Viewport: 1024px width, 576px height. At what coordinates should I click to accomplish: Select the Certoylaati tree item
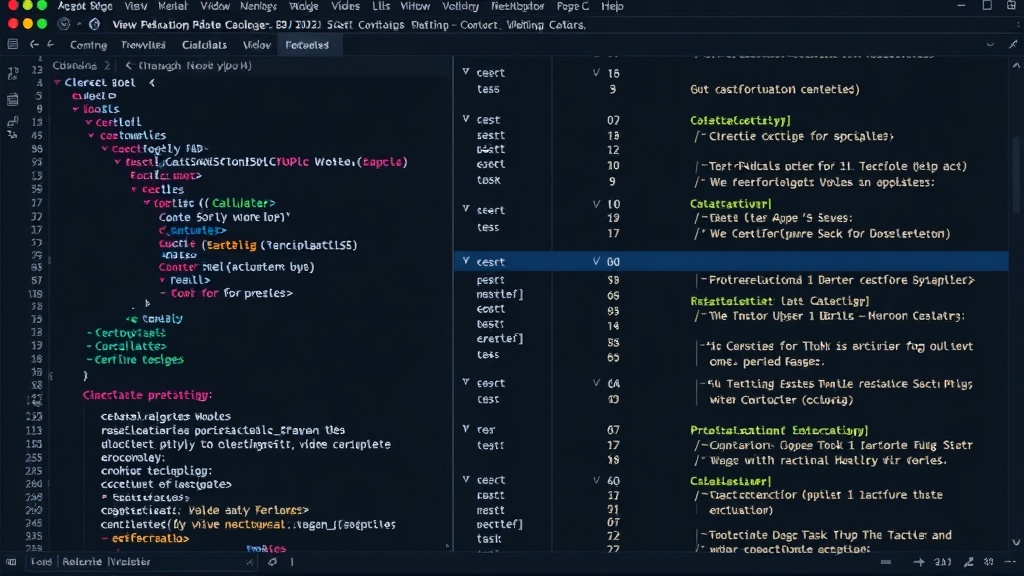(130, 332)
